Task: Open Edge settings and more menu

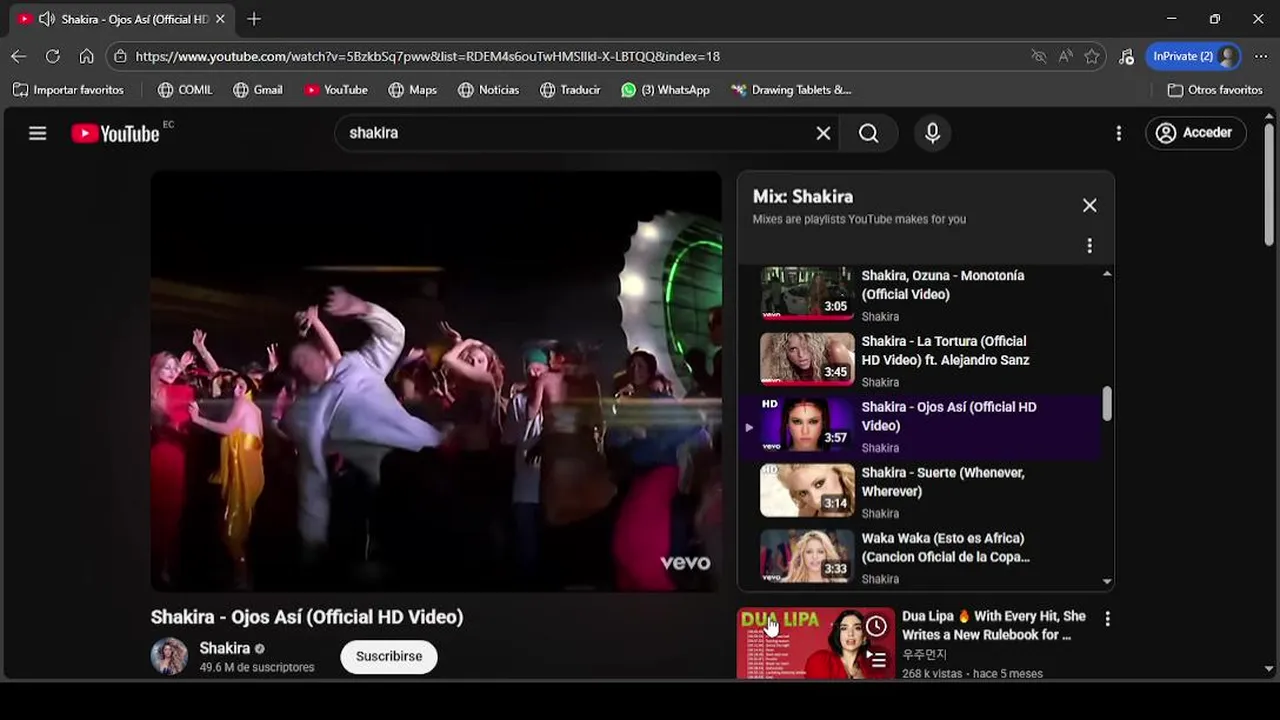Action: coord(1260,56)
